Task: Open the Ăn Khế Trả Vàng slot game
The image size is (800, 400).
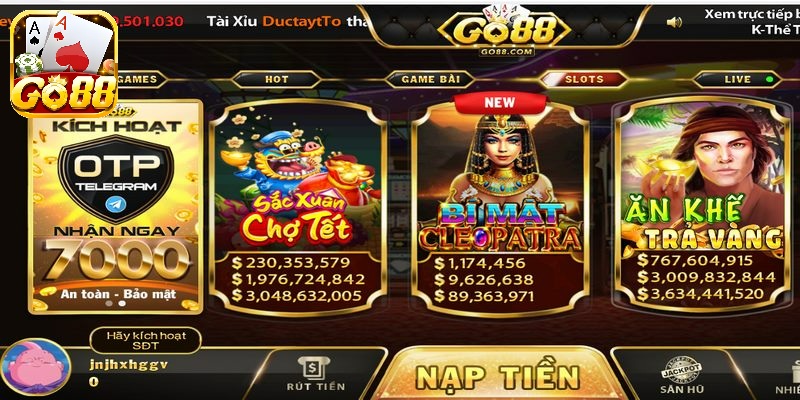Action: pos(702,204)
